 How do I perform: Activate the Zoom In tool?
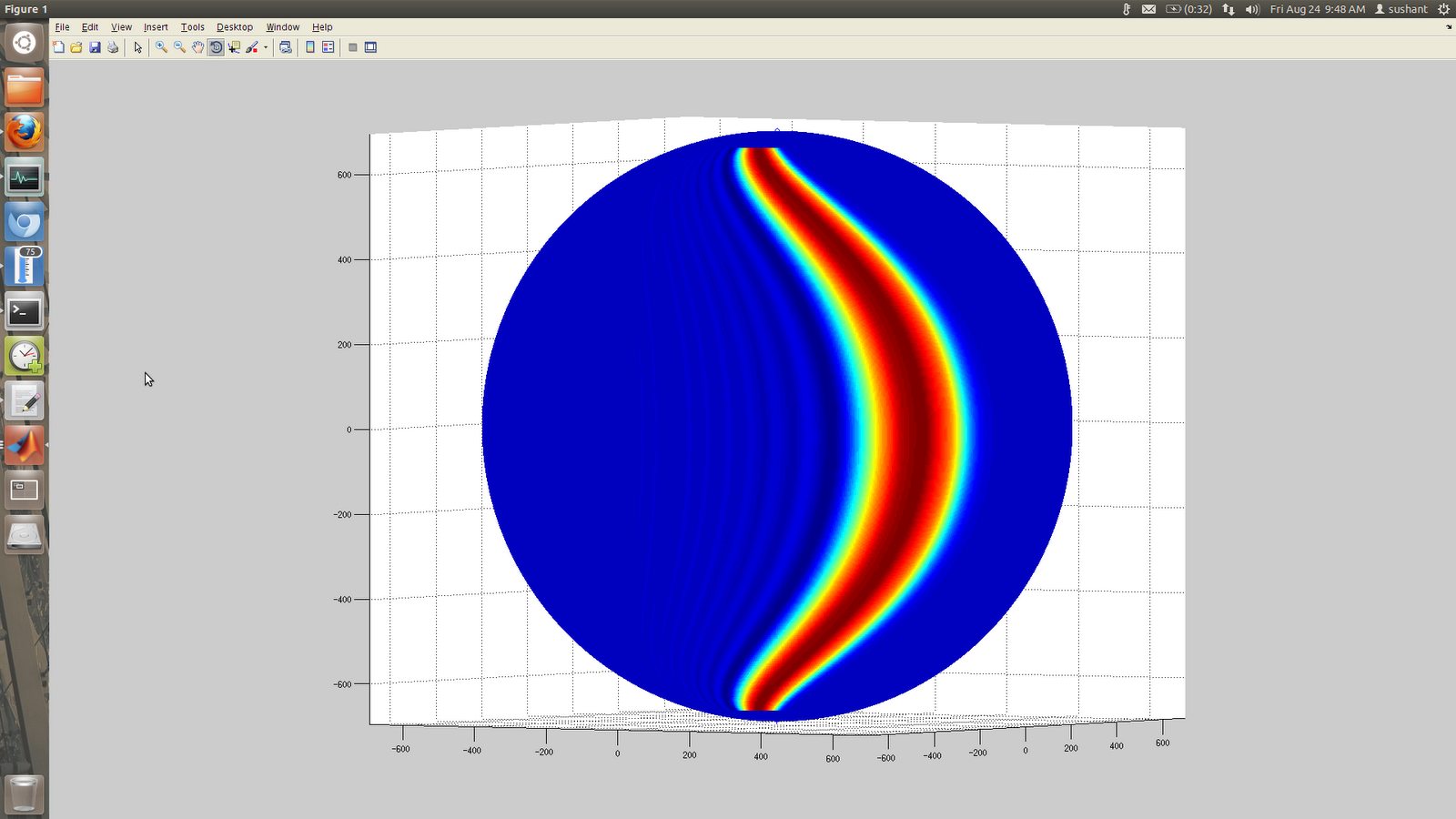(x=160, y=47)
